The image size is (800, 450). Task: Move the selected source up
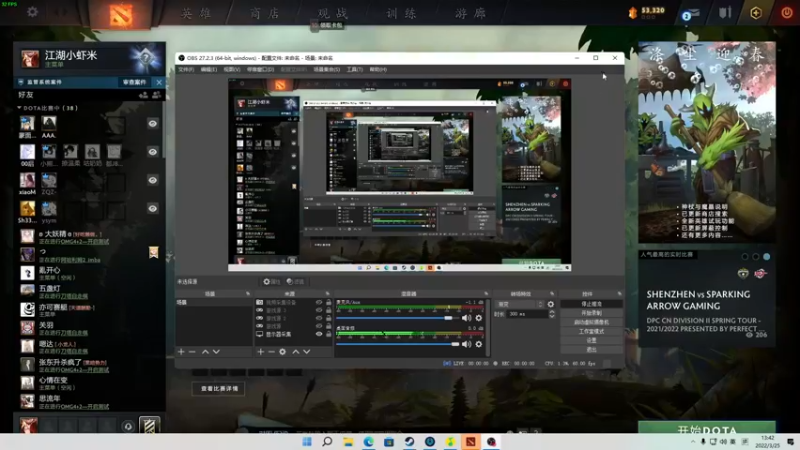point(295,352)
